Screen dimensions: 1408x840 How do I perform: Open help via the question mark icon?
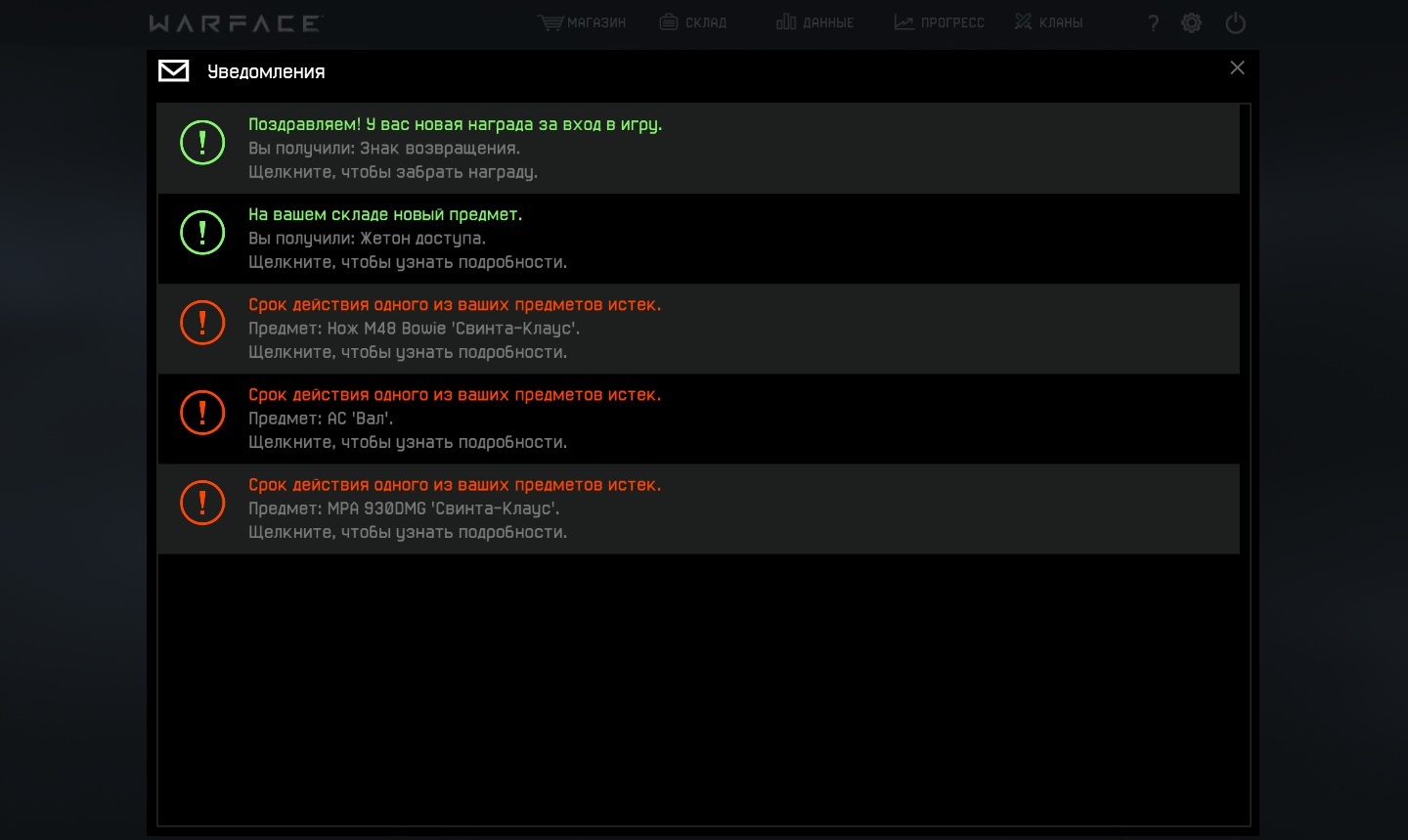tap(1154, 22)
